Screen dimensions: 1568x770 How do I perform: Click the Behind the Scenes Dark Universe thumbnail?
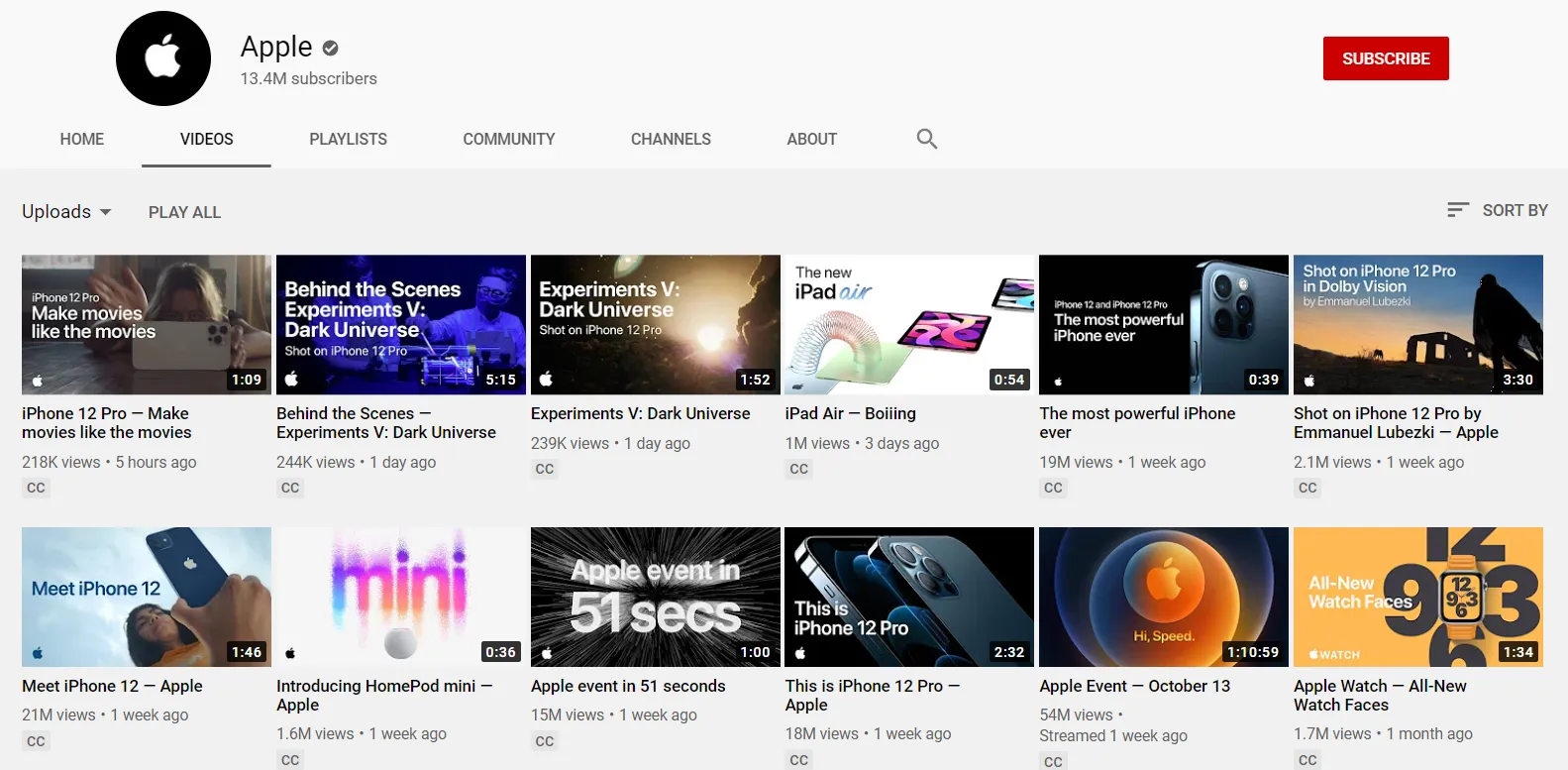pyautogui.click(x=401, y=325)
